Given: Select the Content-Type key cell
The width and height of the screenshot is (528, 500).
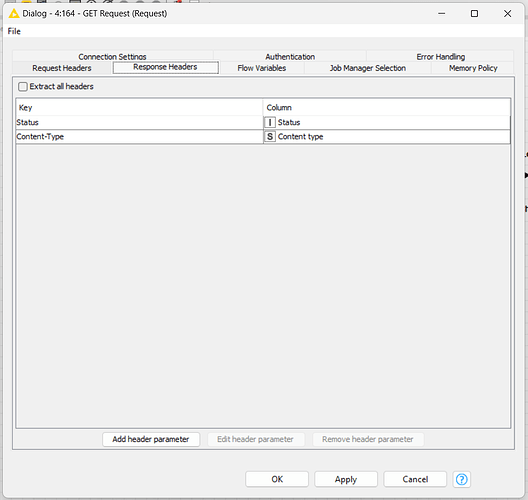Looking at the screenshot, I should [x=139, y=136].
